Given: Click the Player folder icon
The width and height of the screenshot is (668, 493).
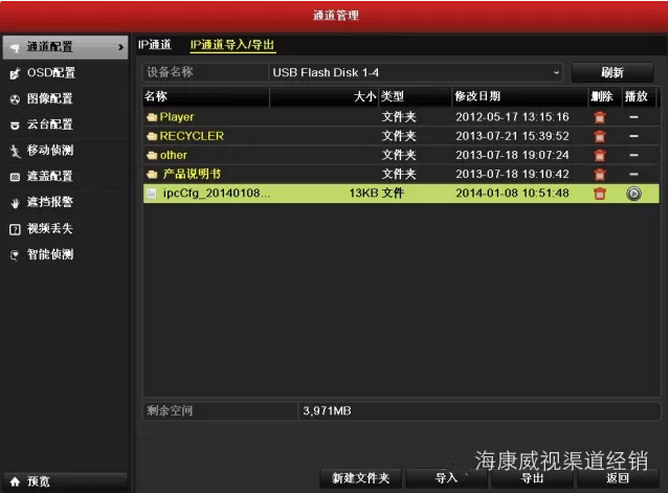Looking at the screenshot, I should point(152,117).
